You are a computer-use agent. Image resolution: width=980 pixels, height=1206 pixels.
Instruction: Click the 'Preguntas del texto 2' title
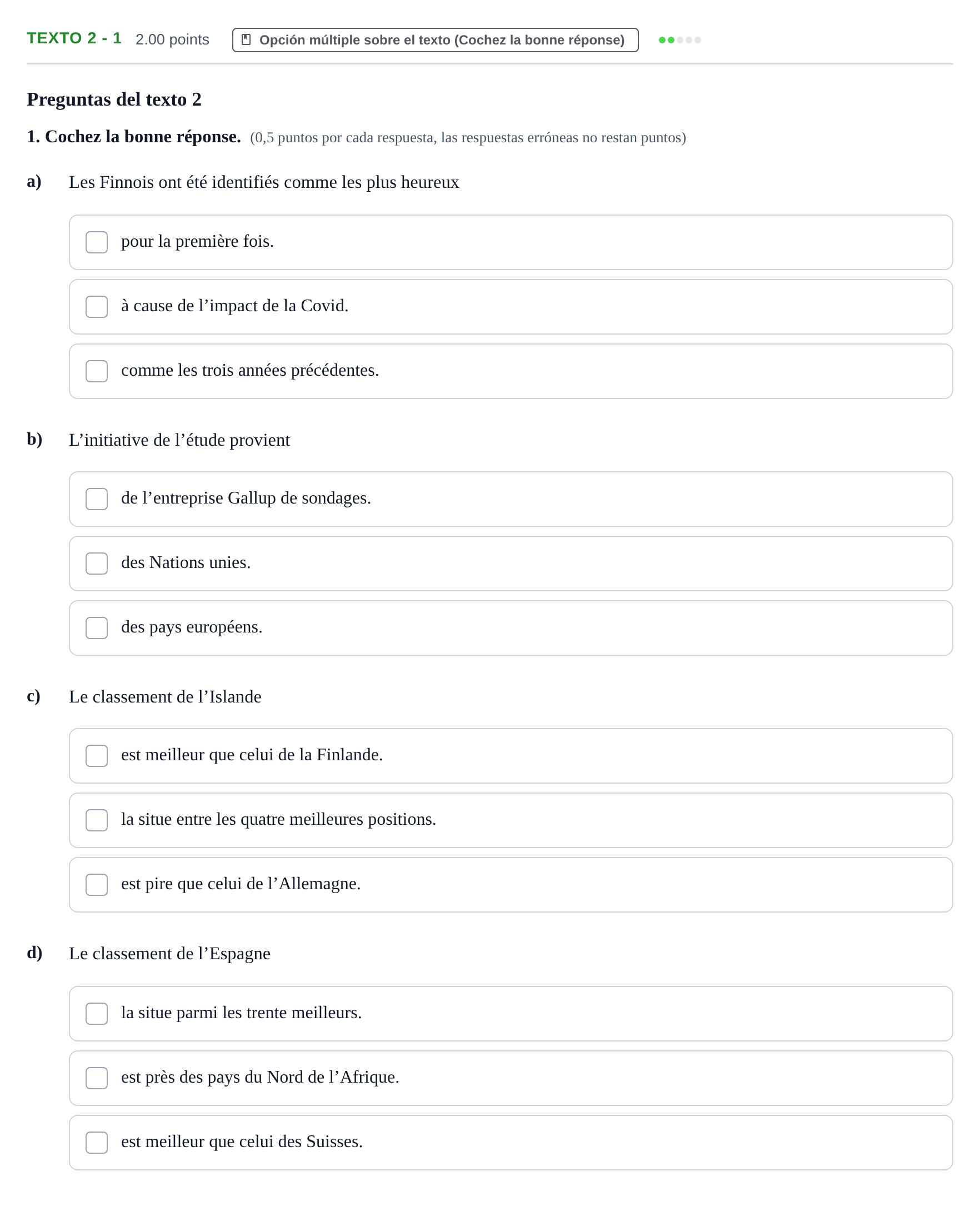[x=114, y=99]
